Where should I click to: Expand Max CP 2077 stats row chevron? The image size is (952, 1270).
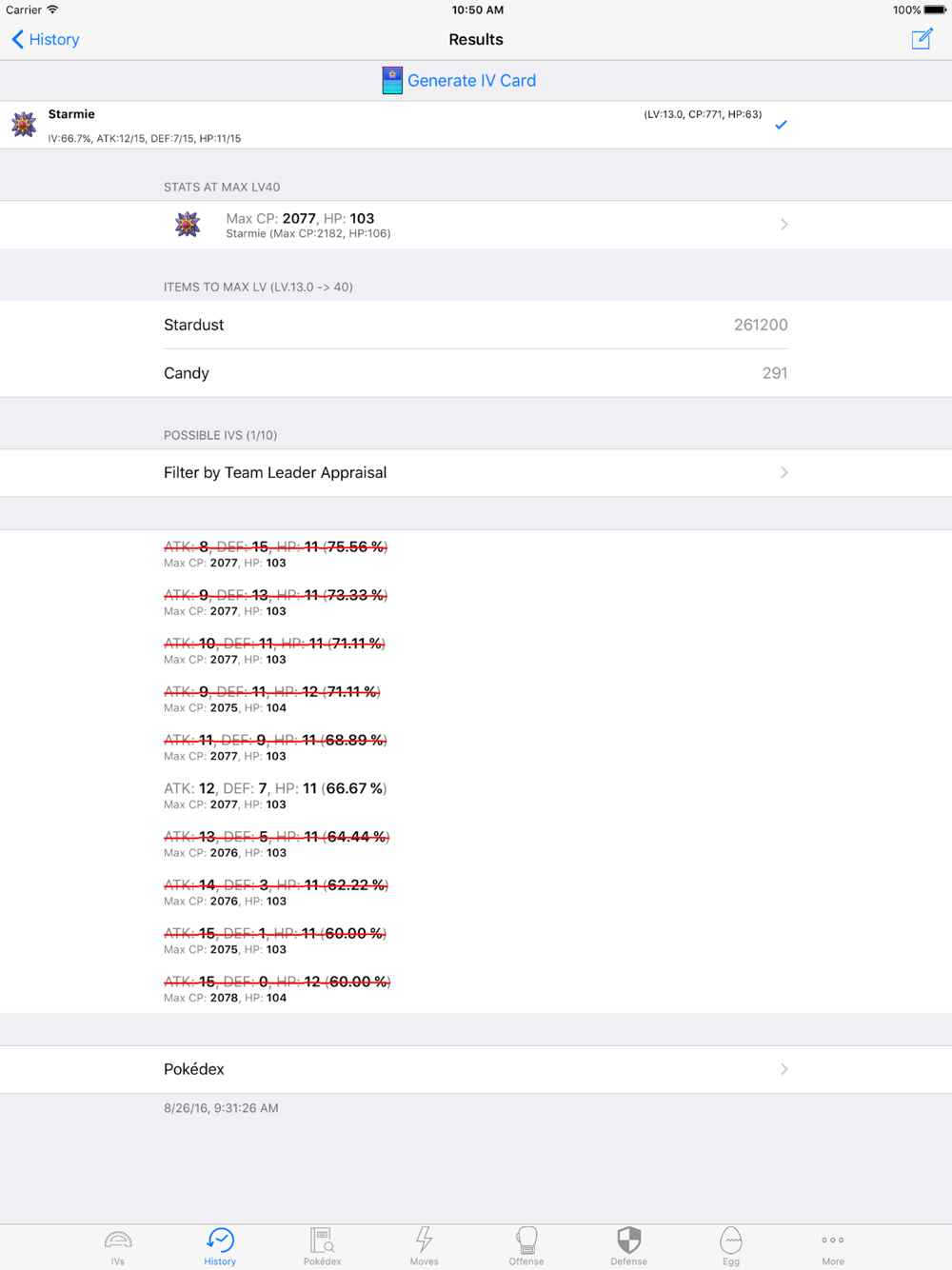[783, 225]
